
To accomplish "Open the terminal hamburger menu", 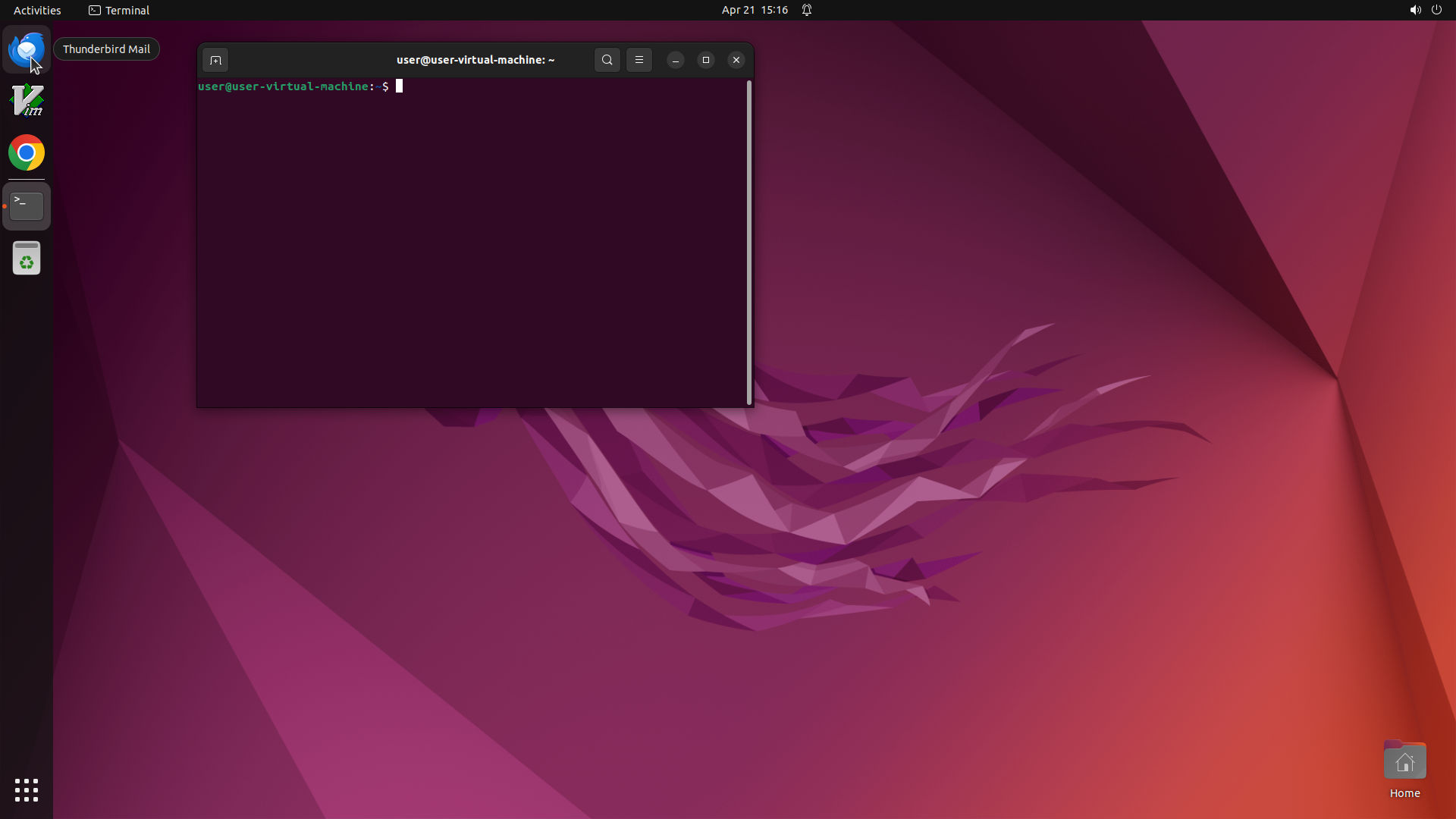I will coord(639,60).
